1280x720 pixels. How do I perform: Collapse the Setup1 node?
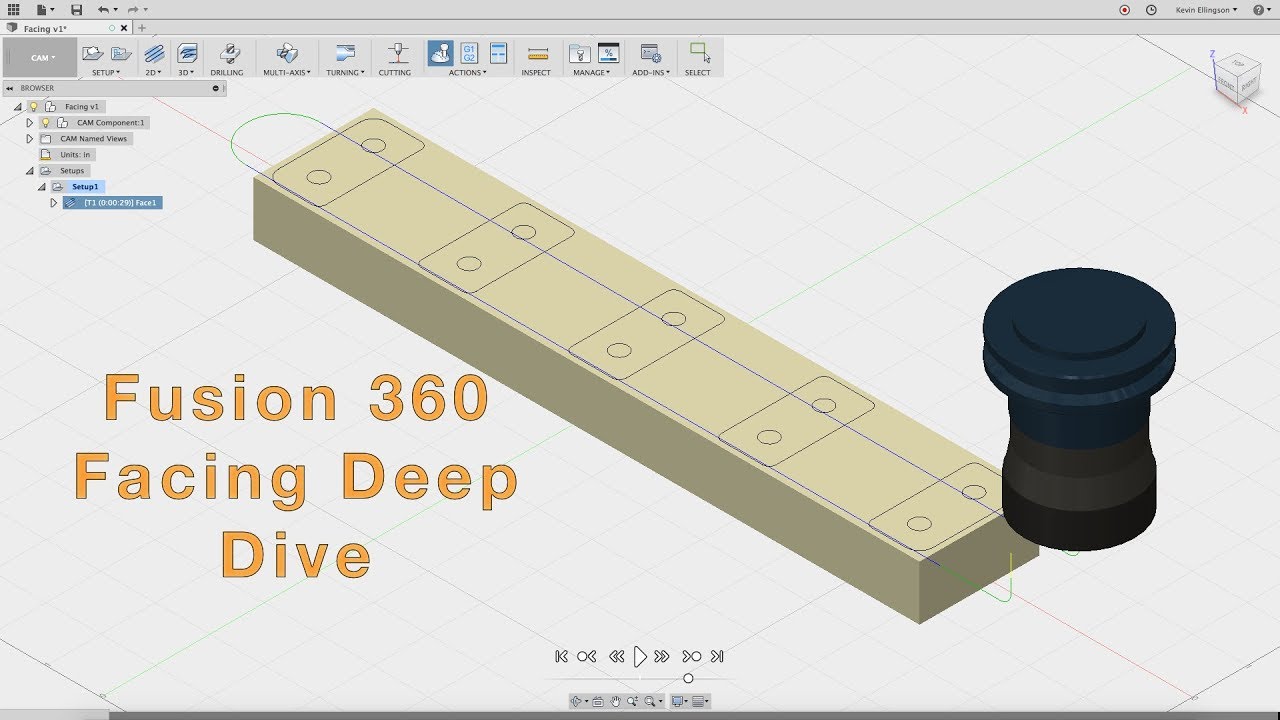(41, 187)
